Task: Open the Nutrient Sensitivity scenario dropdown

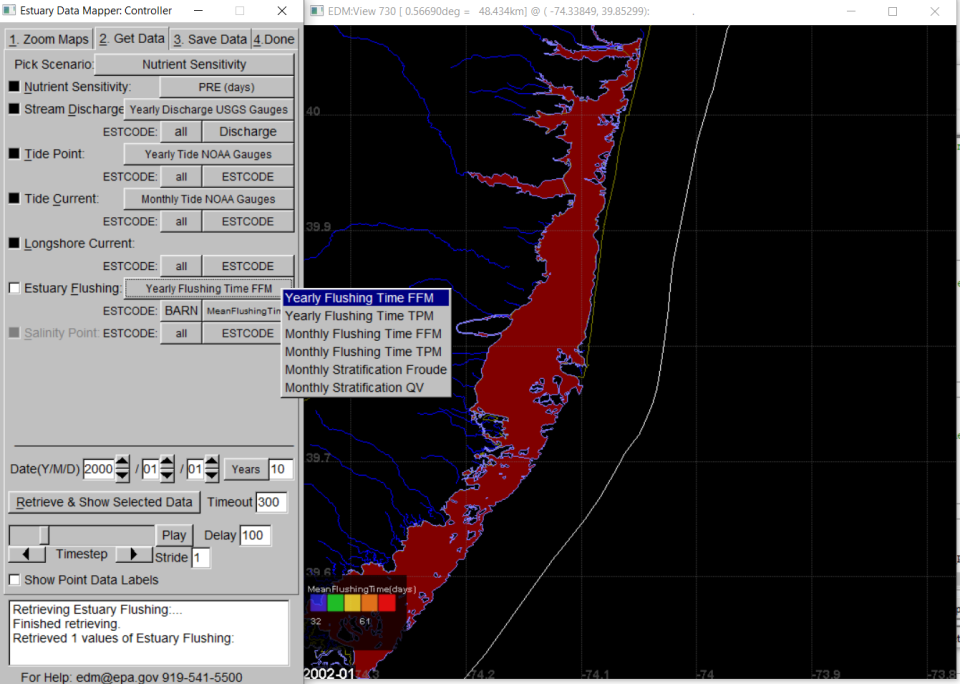Action: tap(194, 64)
